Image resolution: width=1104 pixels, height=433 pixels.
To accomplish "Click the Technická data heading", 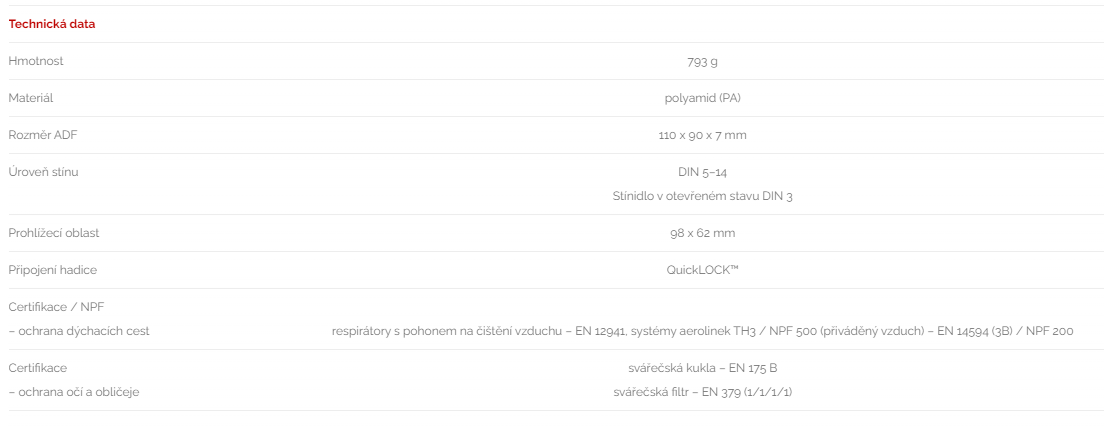I will tap(51, 24).
